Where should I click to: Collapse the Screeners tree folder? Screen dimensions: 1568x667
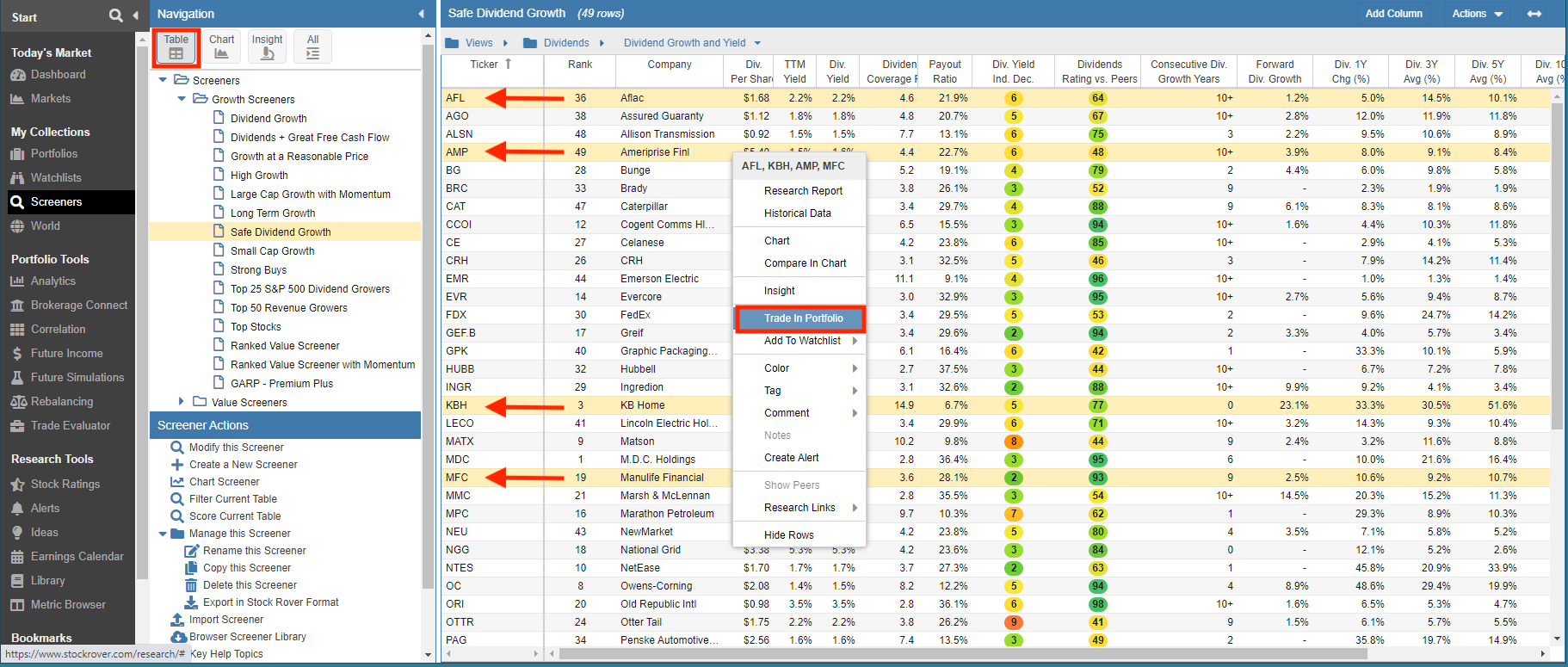(x=163, y=80)
